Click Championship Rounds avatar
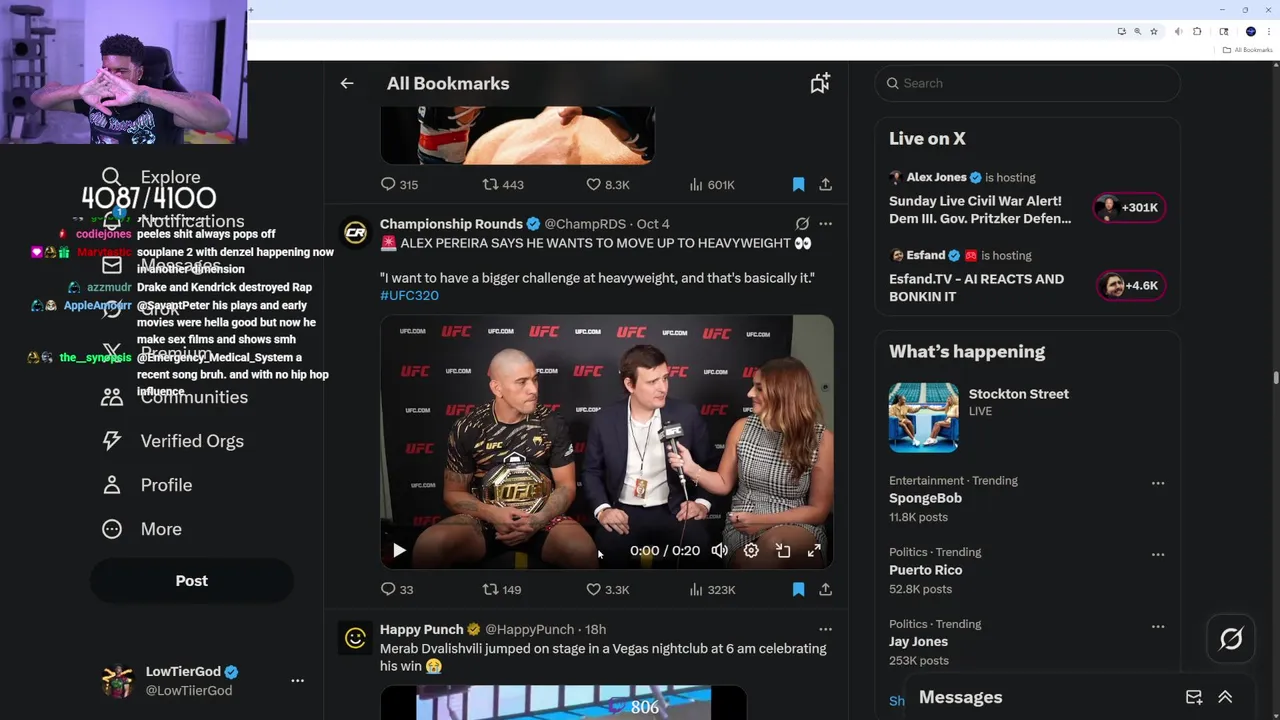1280x720 pixels. pos(355,233)
